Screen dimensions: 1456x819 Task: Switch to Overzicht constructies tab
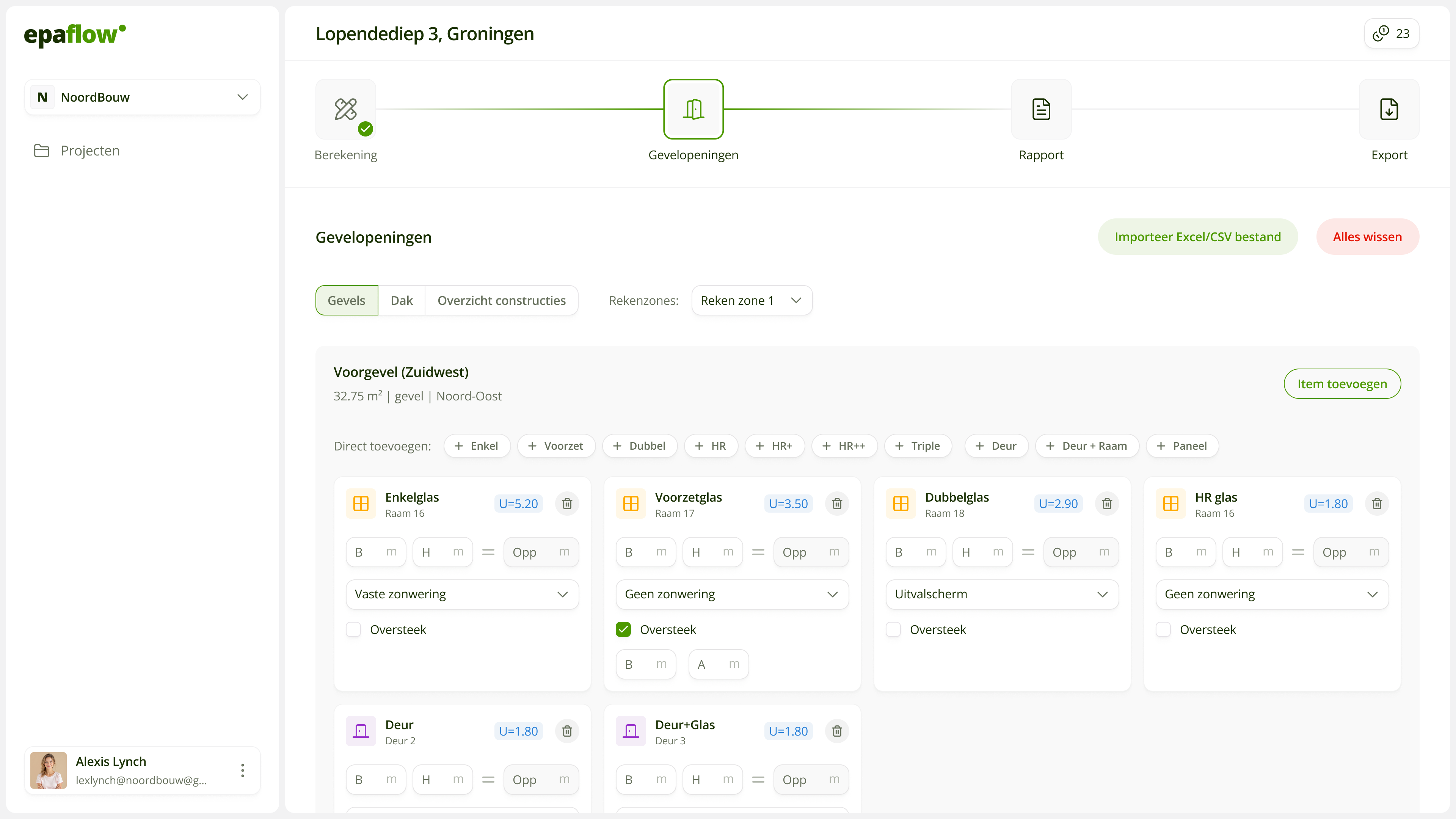point(501,300)
